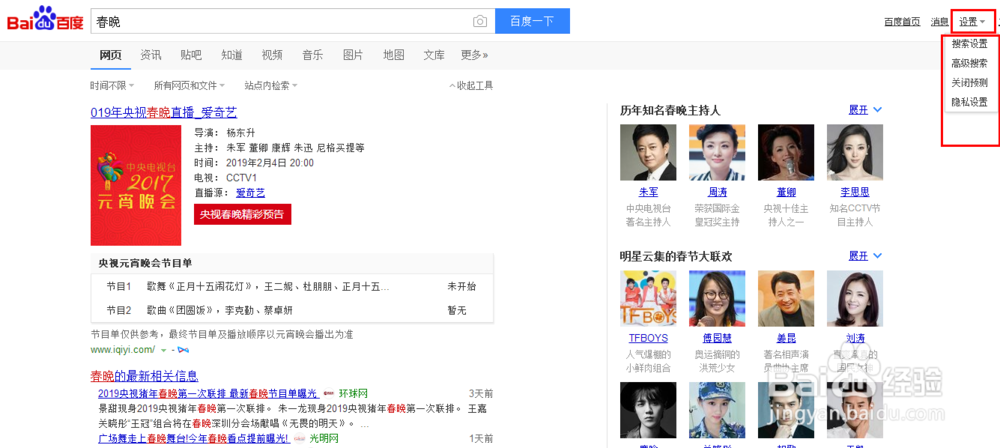Open 李思思 name link
This screenshot has width=1000, height=448.
coord(855,192)
